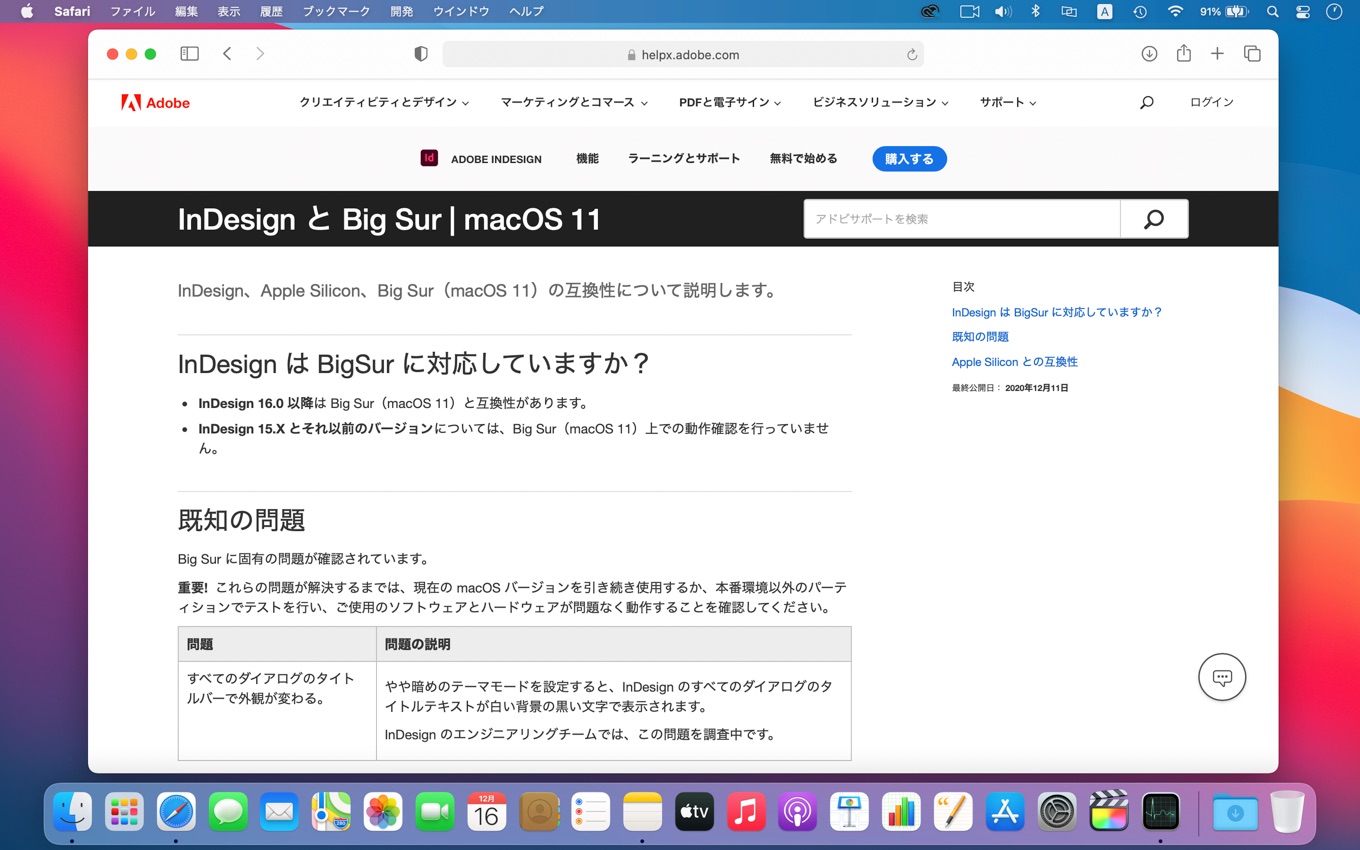Expand the PDFと電子サイン menu

(x=730, y=102)
